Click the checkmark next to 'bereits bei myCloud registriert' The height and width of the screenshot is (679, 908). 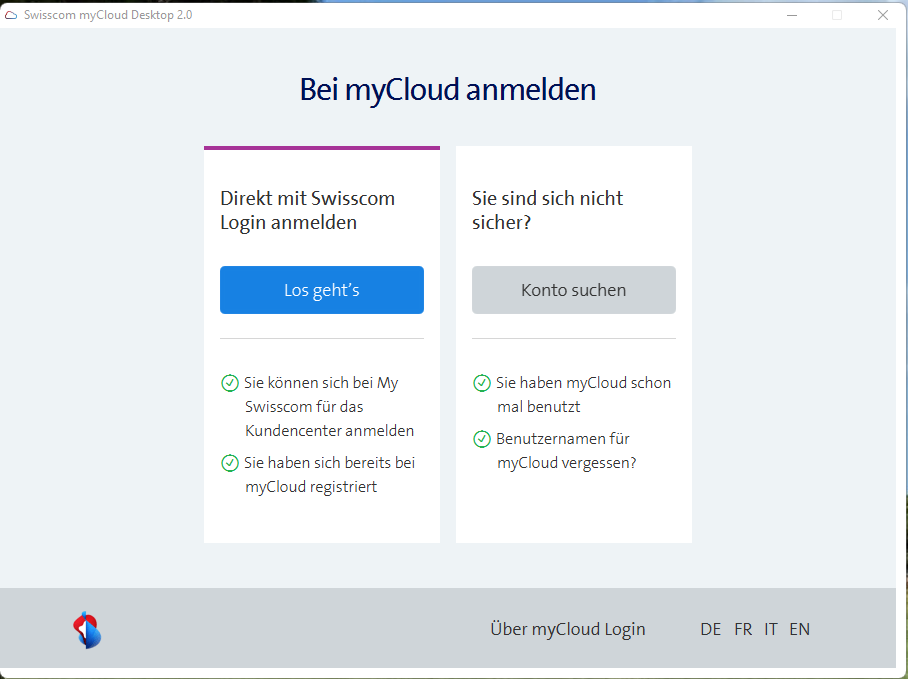tap(229, 462)
